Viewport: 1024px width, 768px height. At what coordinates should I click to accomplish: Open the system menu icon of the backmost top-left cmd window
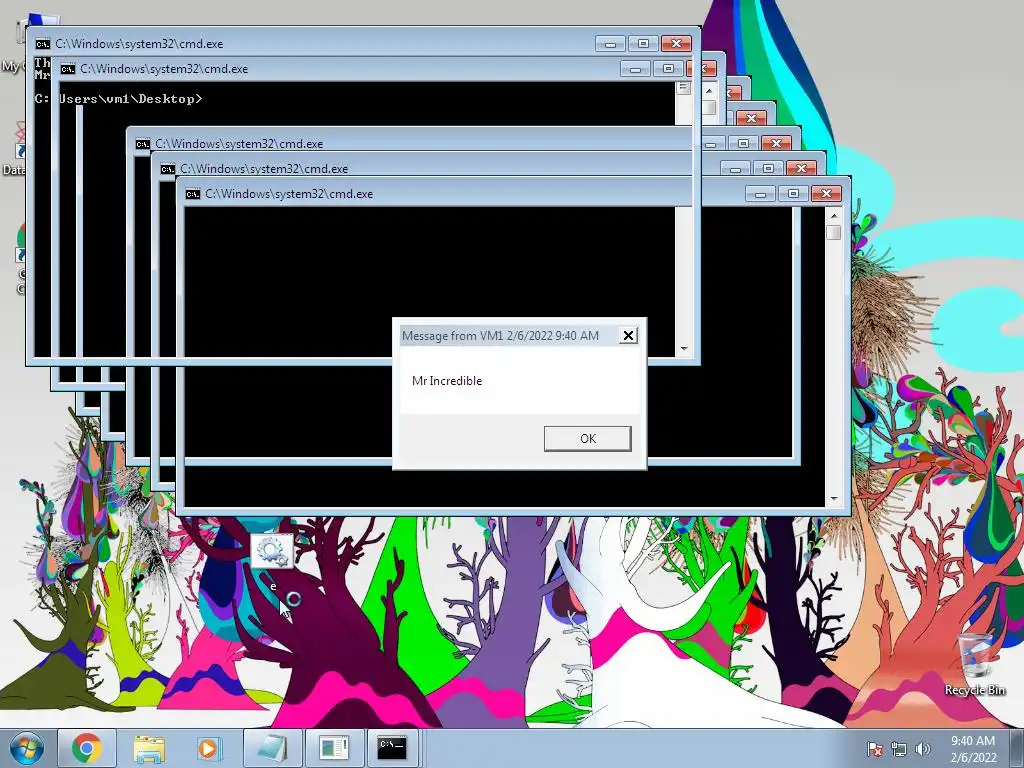point(42,44)
